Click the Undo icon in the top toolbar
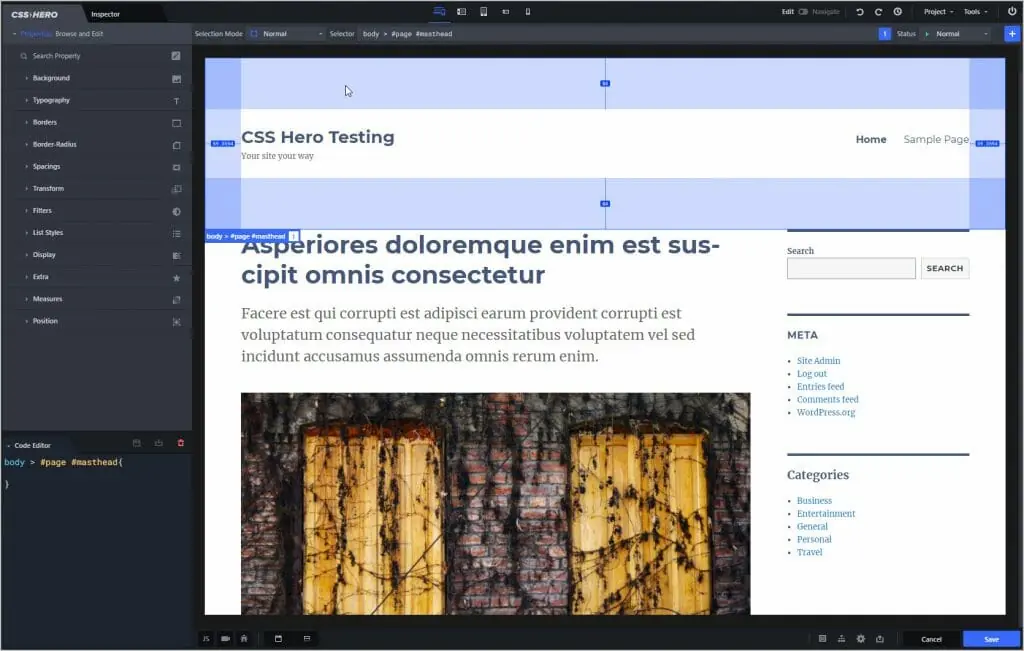This screenshot has height=651, width=1024. coord(860,12)
